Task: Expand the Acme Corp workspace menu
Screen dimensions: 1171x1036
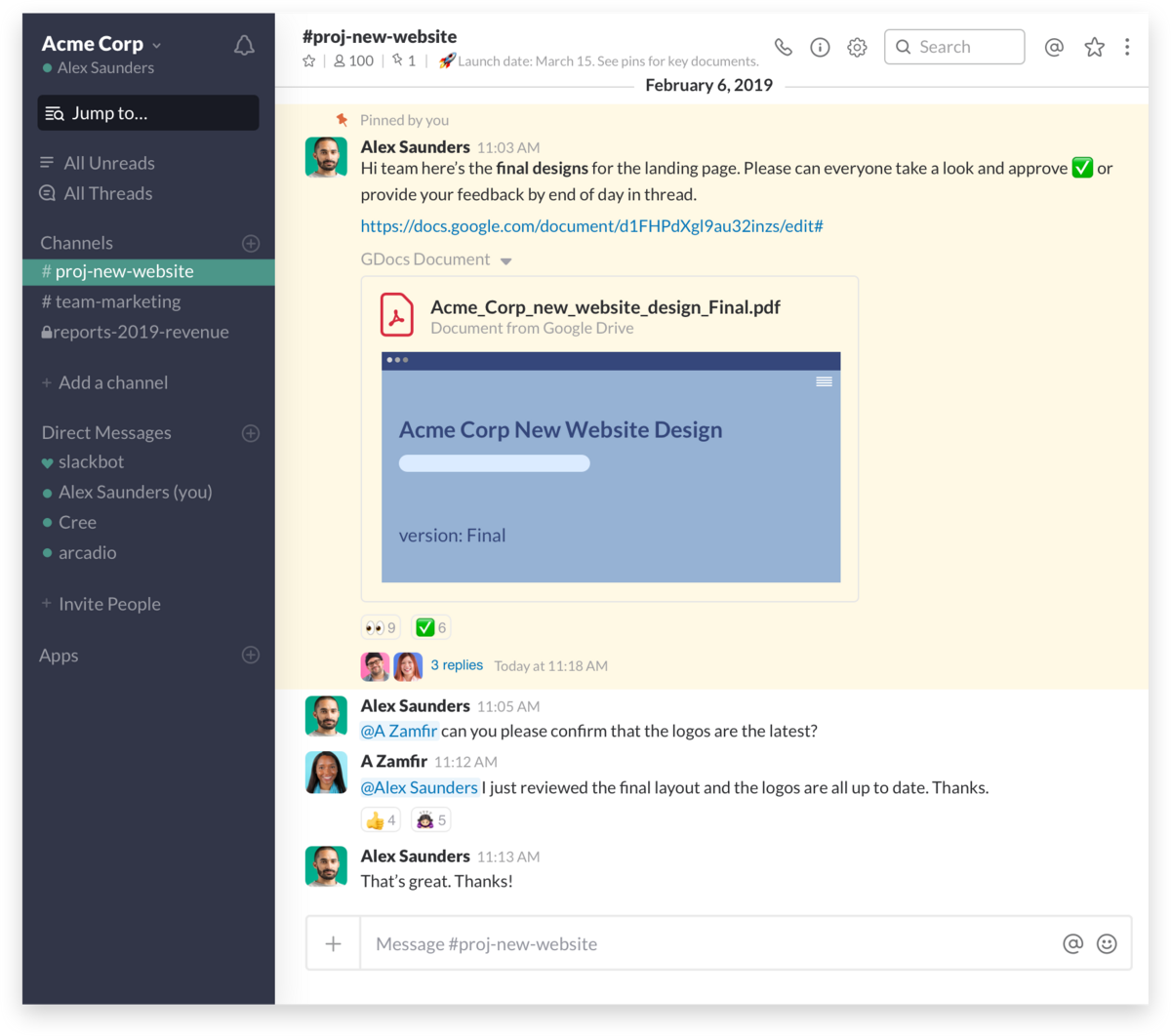Action: [x=101, y=44]
